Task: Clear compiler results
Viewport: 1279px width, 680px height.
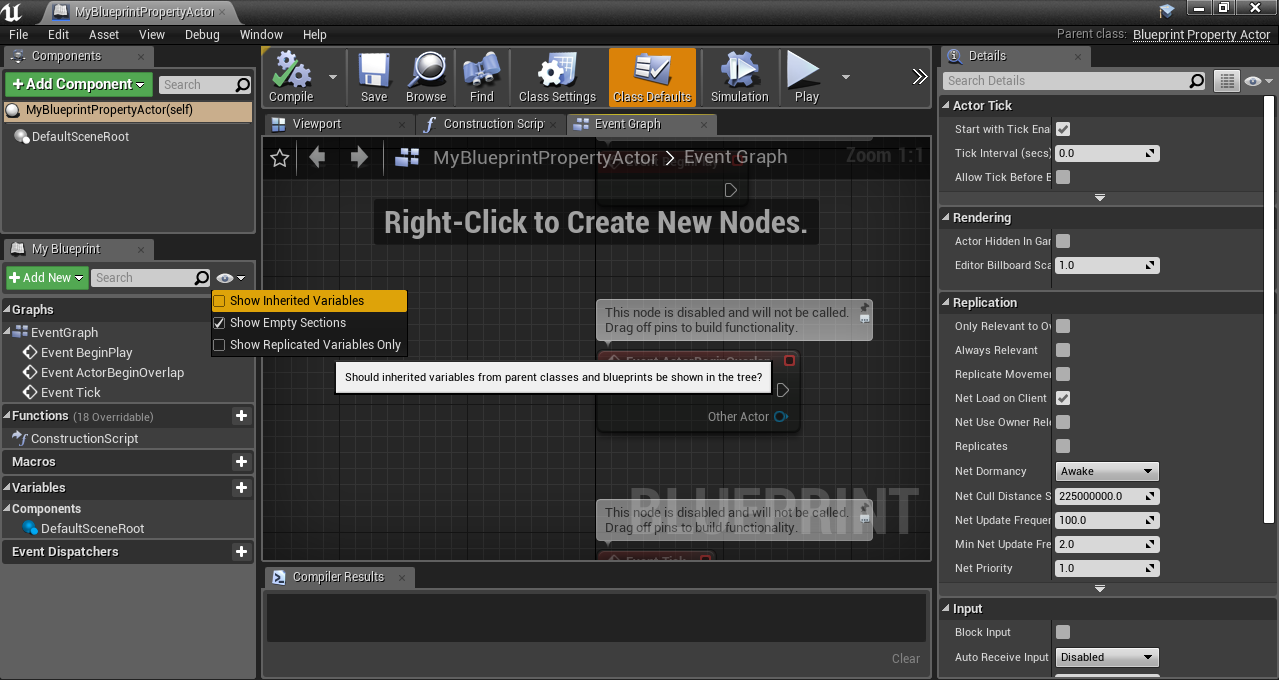Action: point(906,658)
